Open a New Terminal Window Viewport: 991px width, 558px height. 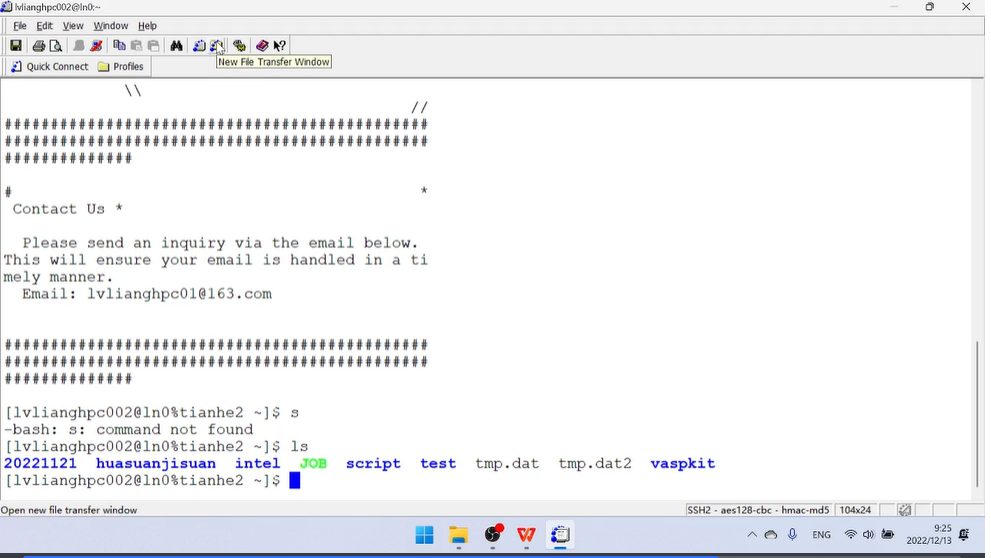click(199, 46)
